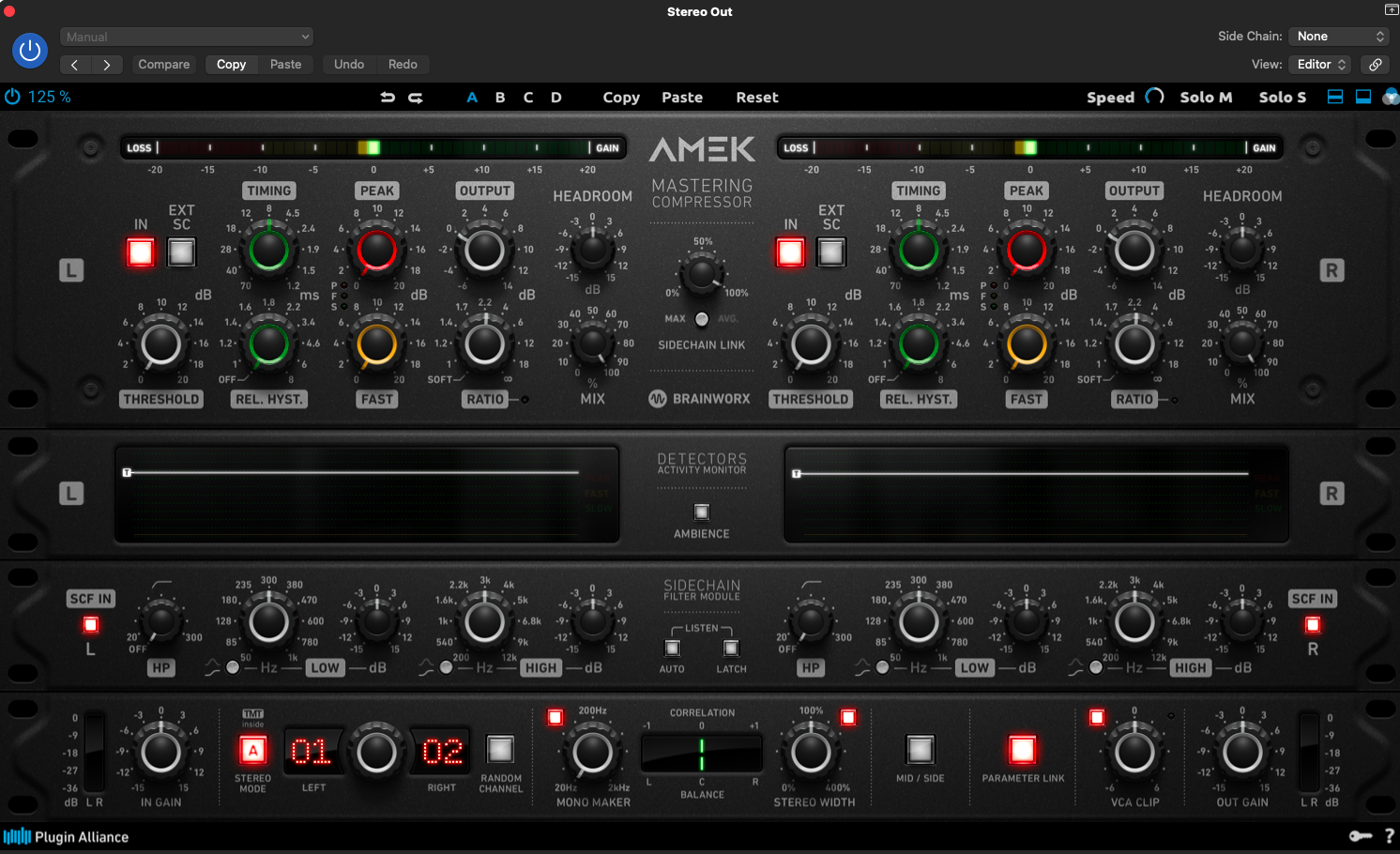This screenshot has width=1400, height=854.
Task: Toggle the right channel EXT SC button
Action: [831, 252]
